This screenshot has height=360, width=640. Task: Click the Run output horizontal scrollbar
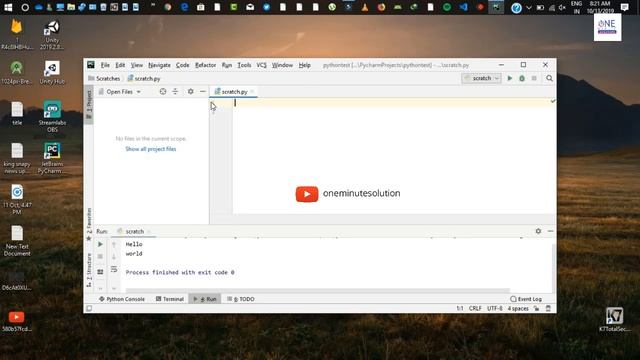317,291
